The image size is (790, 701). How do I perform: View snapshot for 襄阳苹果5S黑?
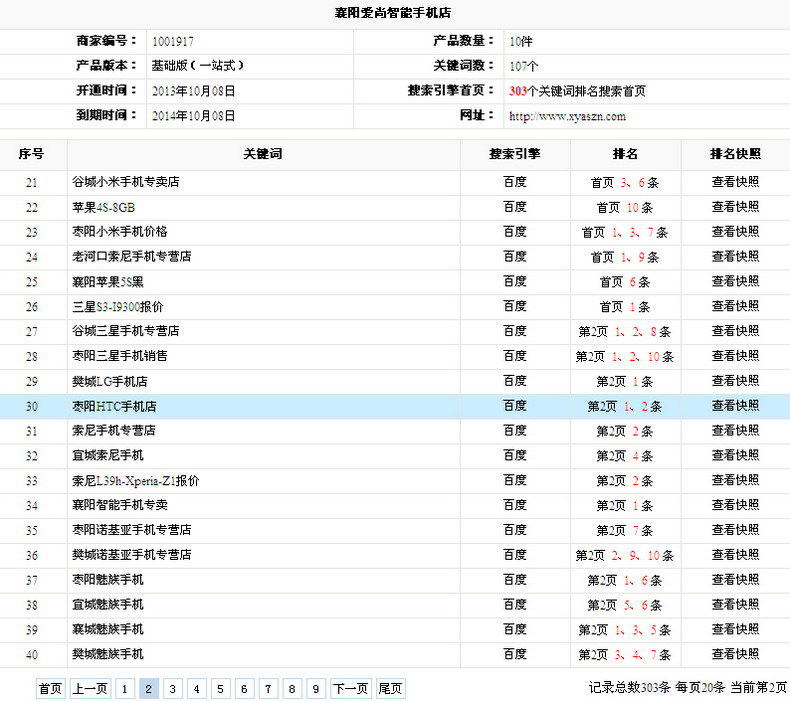click(x=735, y=281)
